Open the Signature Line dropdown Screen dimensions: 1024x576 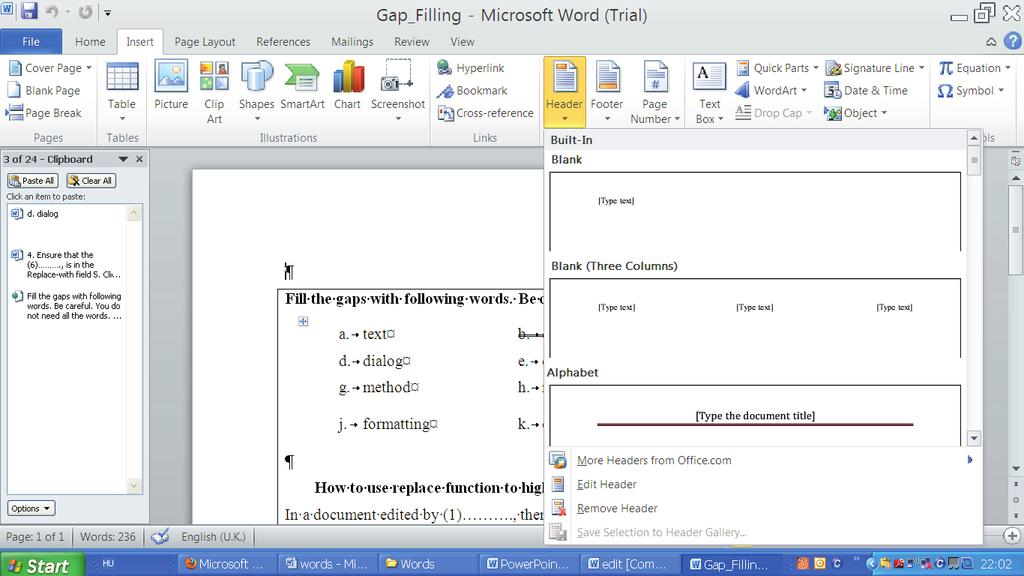click(875, 68)
